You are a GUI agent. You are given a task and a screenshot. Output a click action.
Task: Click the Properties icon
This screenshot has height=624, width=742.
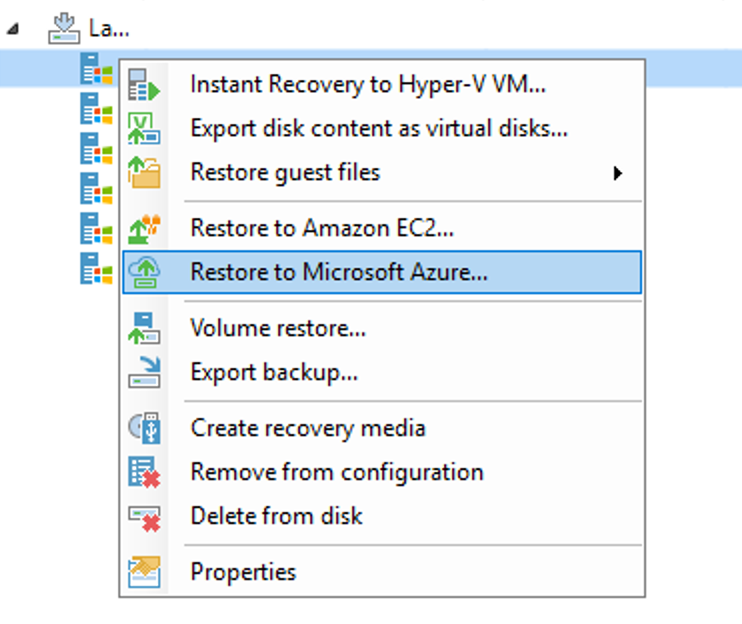(x=145, y=572)
